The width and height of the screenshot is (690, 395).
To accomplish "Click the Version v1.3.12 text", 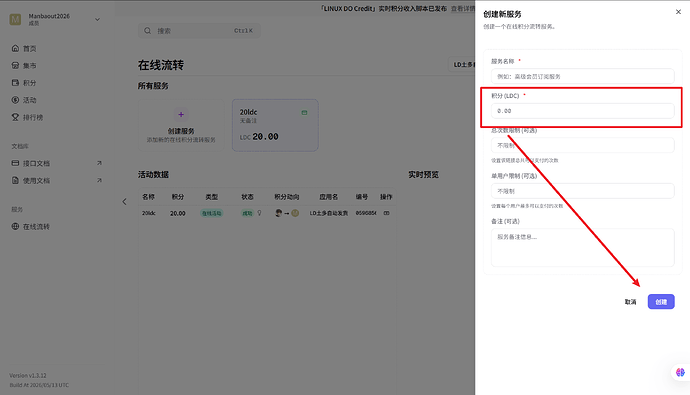I will (28, 375).
